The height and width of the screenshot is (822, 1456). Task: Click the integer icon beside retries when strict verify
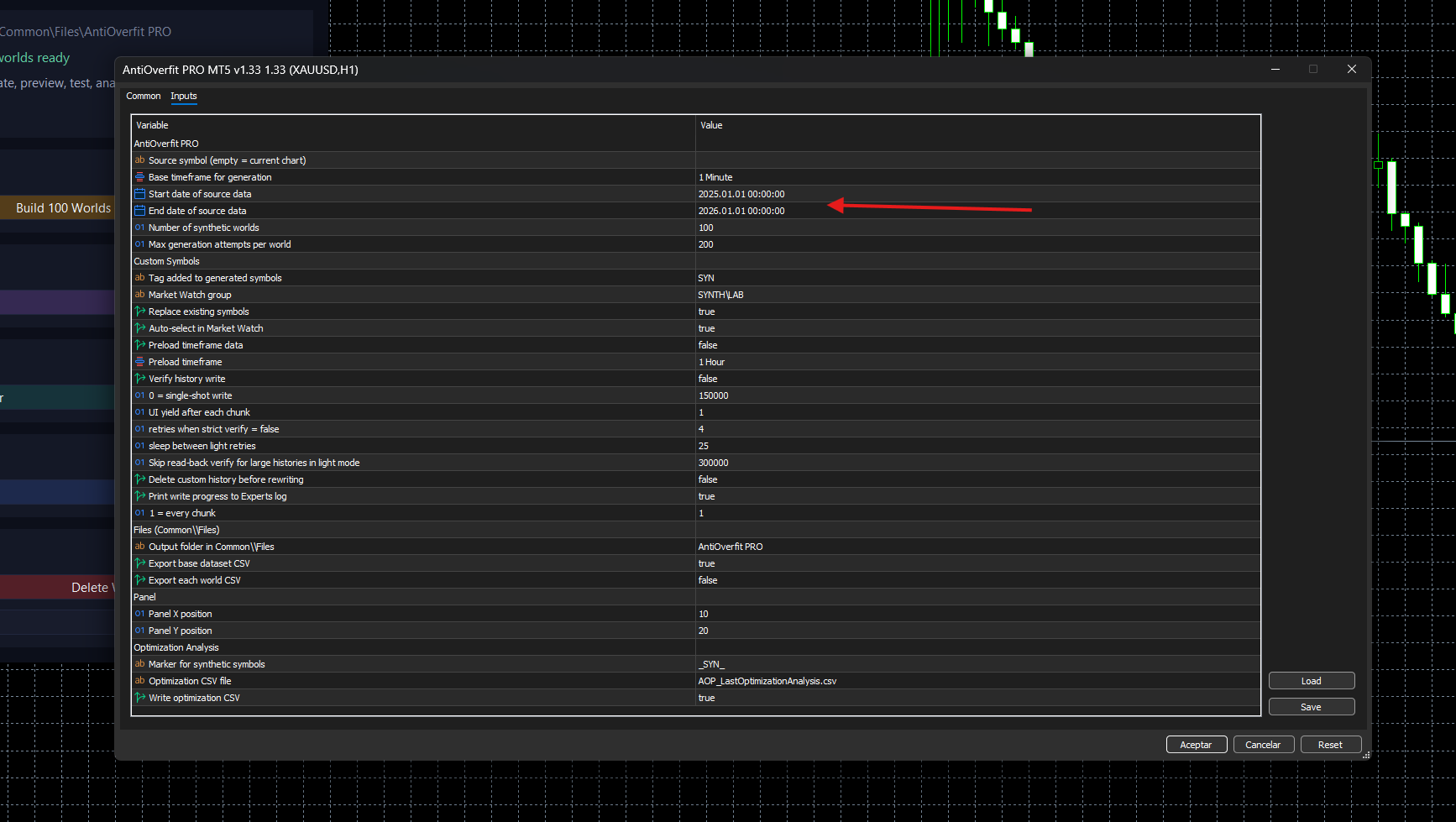139,429
